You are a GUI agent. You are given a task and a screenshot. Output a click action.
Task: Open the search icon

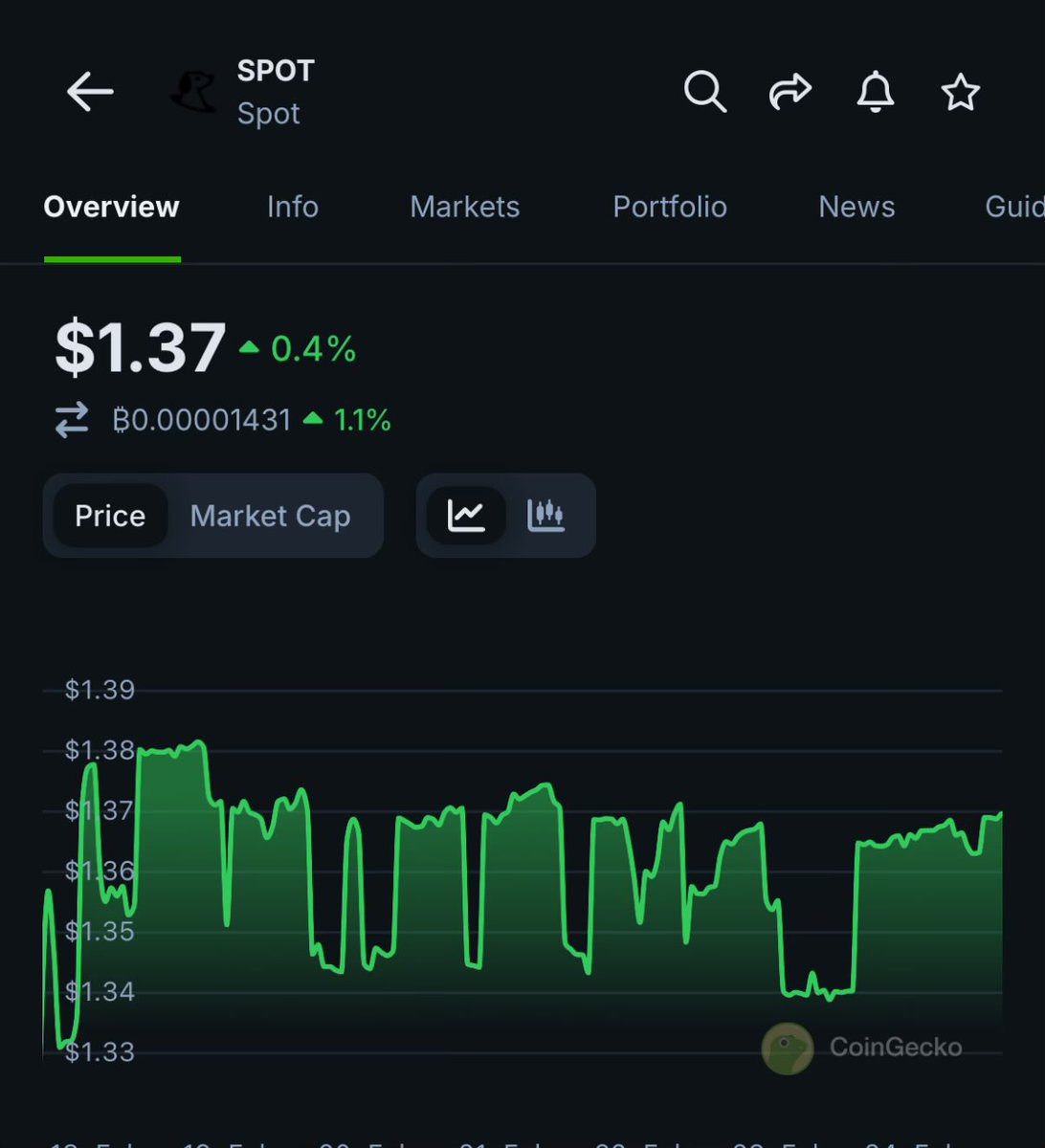coord(705,92)
